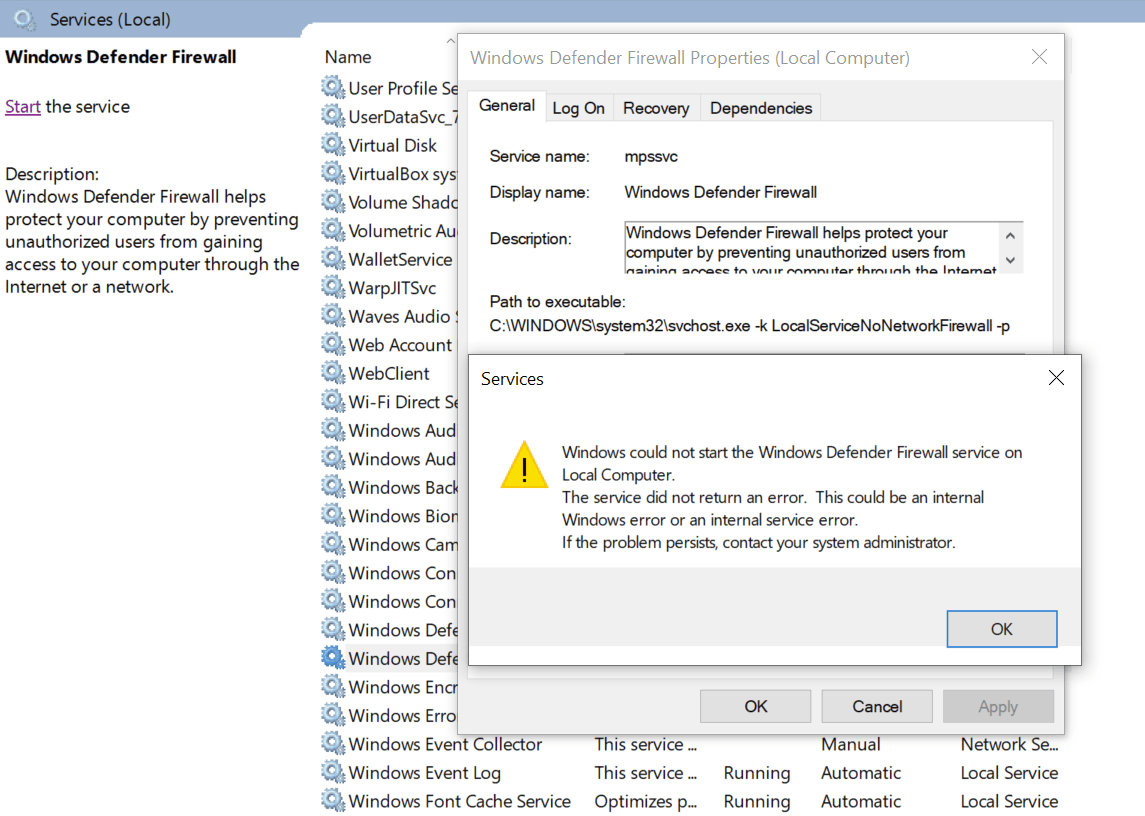The height and width of the screenshot is (816, 1145).
Task: Click the Virtual Disk service name
Action: pyautogui.click(x=392, y=145)
